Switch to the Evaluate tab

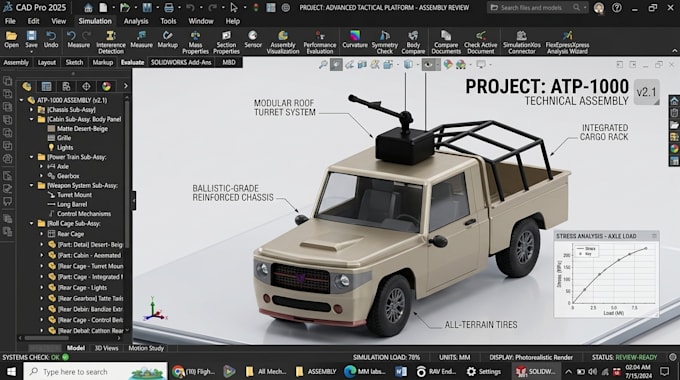pyautogui.click(x=132, y=62)
